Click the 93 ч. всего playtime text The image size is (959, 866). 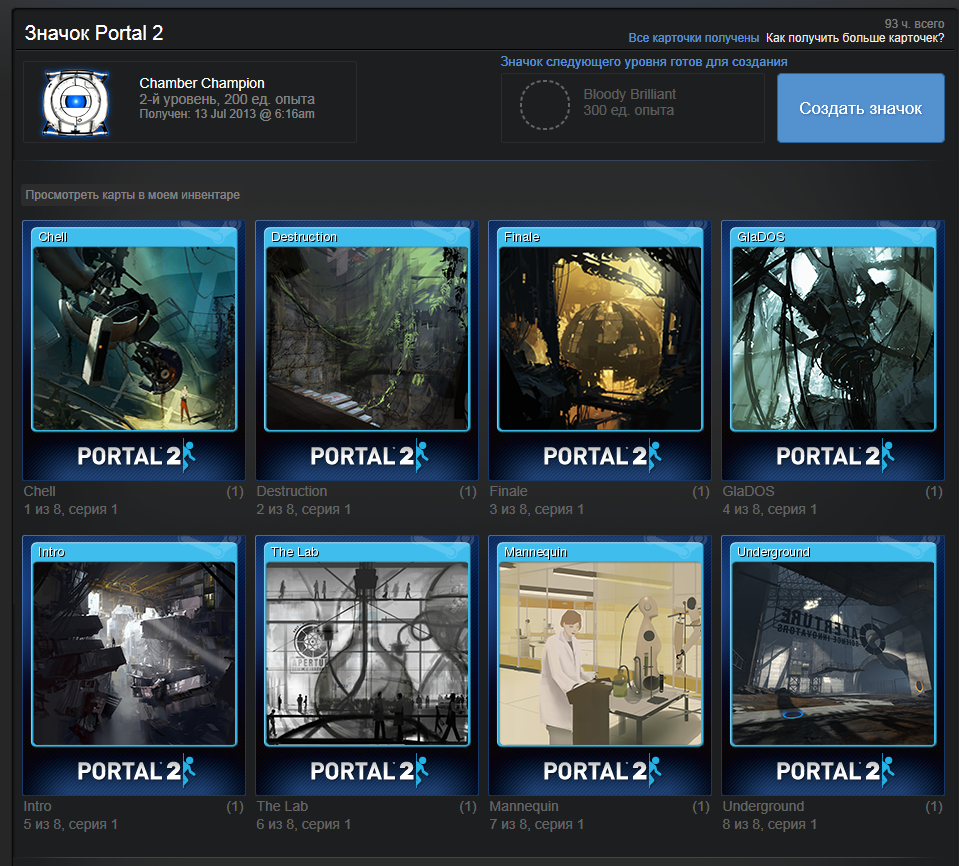point(914,24)
